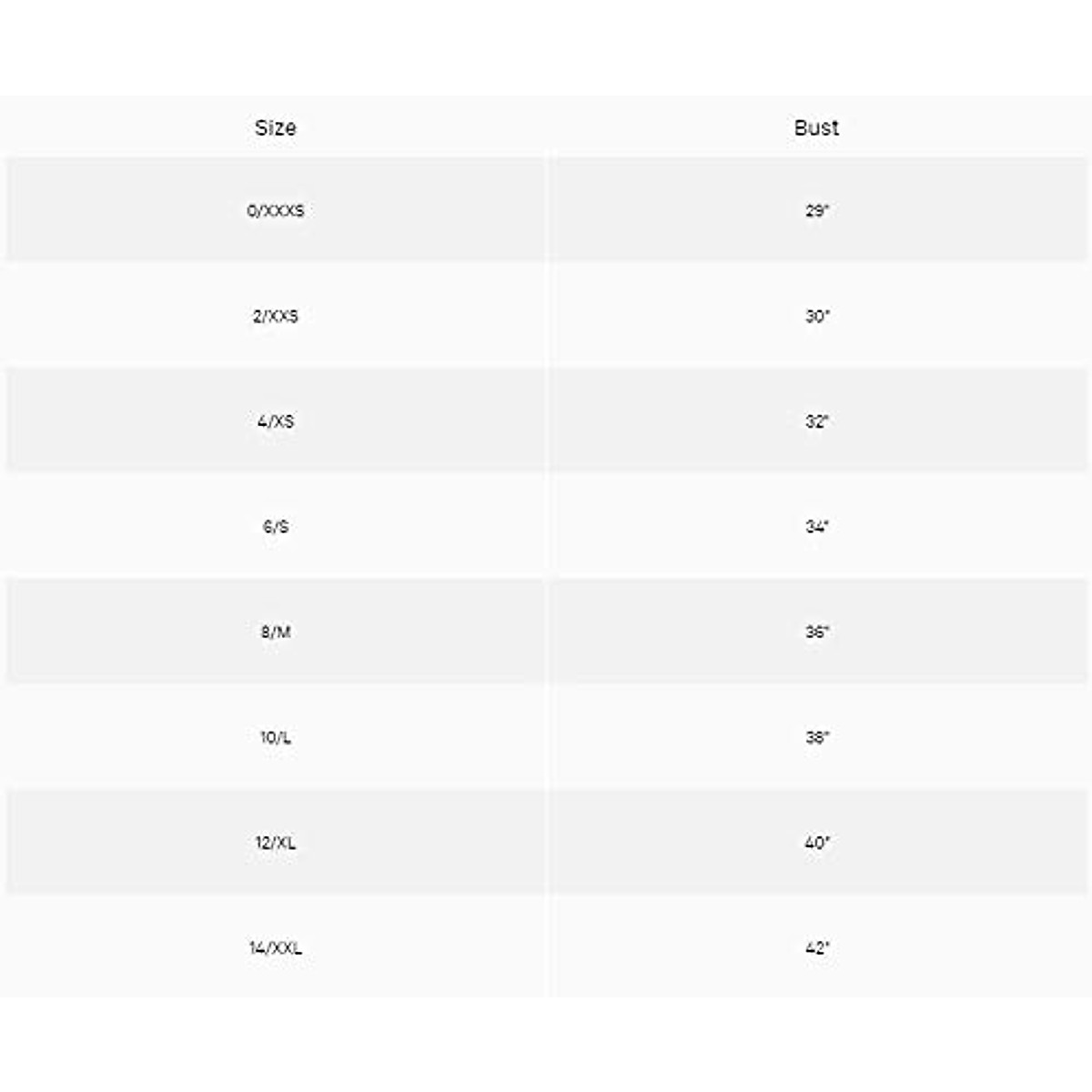Select the 4/XS size cell
1092x1092 pixels.
tap(275, 421)
